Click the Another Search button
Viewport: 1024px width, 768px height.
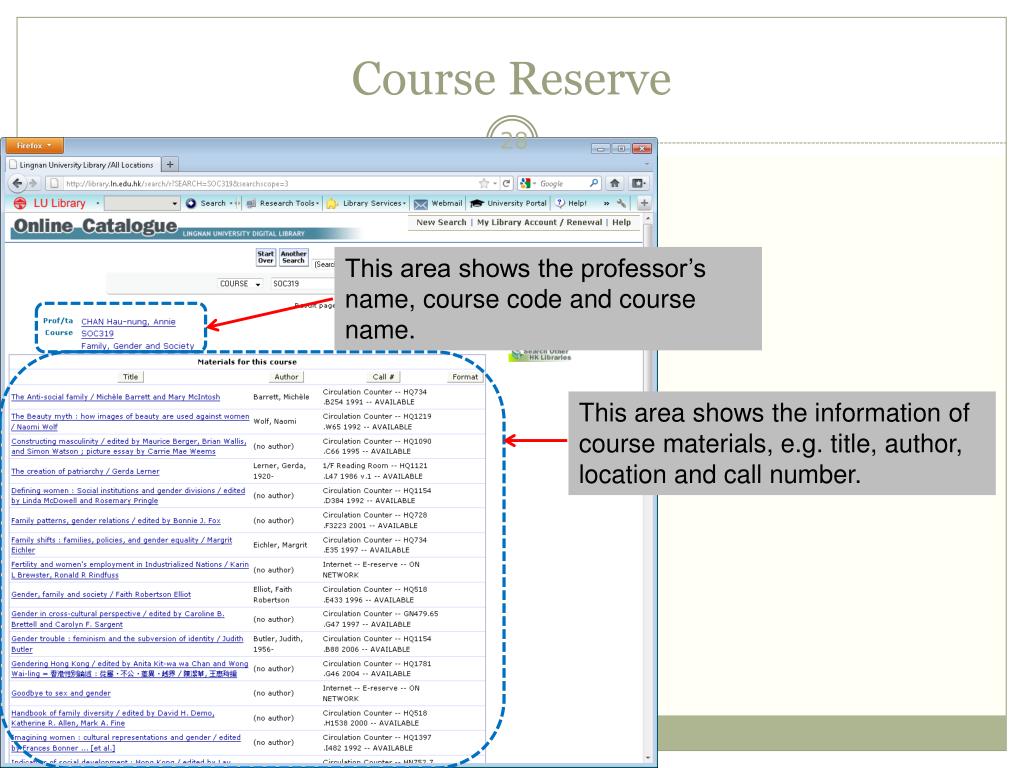click(293, 257)
